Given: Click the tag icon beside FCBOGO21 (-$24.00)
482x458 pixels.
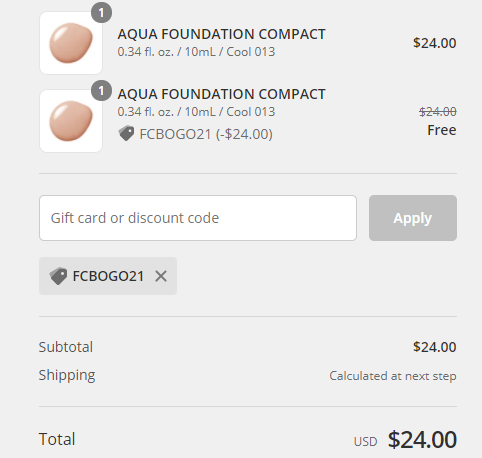Looking at the screenshot, I should (x=126, y=134).
